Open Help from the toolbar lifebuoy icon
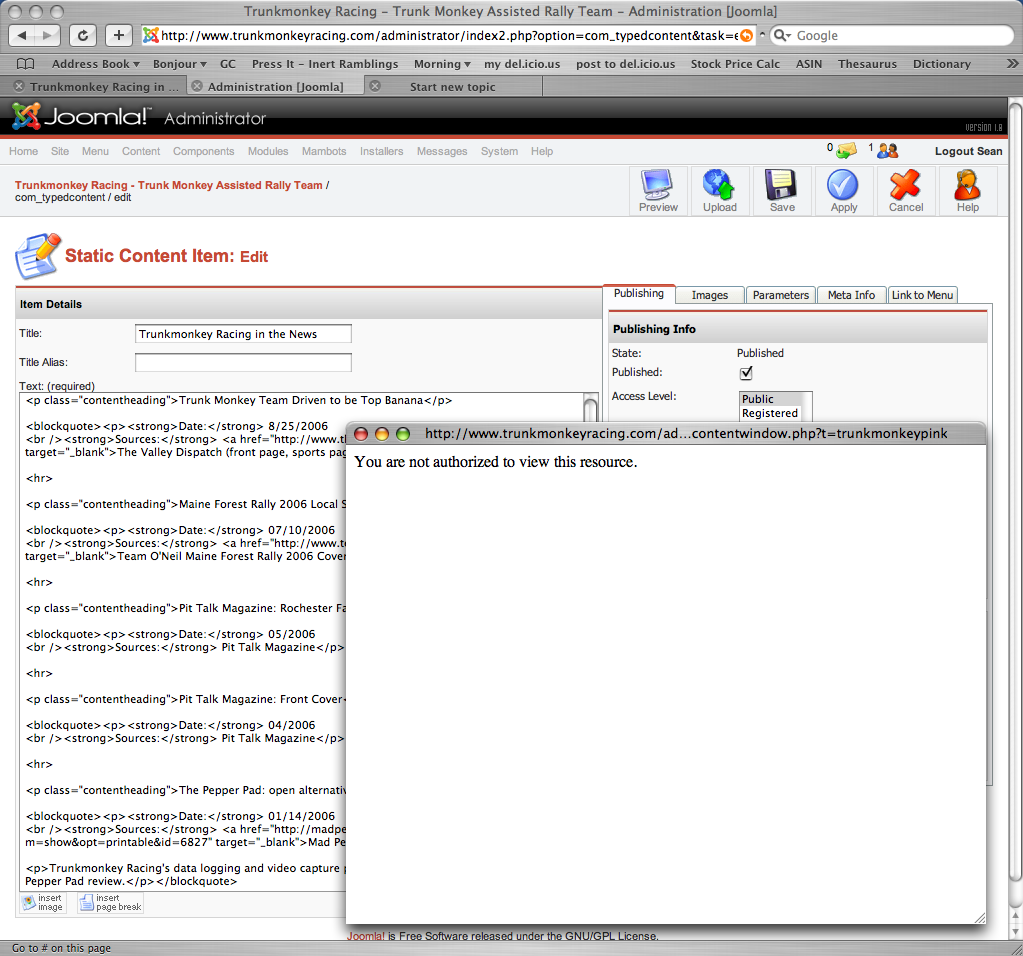Screen dimensions: 1023x956 click(x=968, y=190)
